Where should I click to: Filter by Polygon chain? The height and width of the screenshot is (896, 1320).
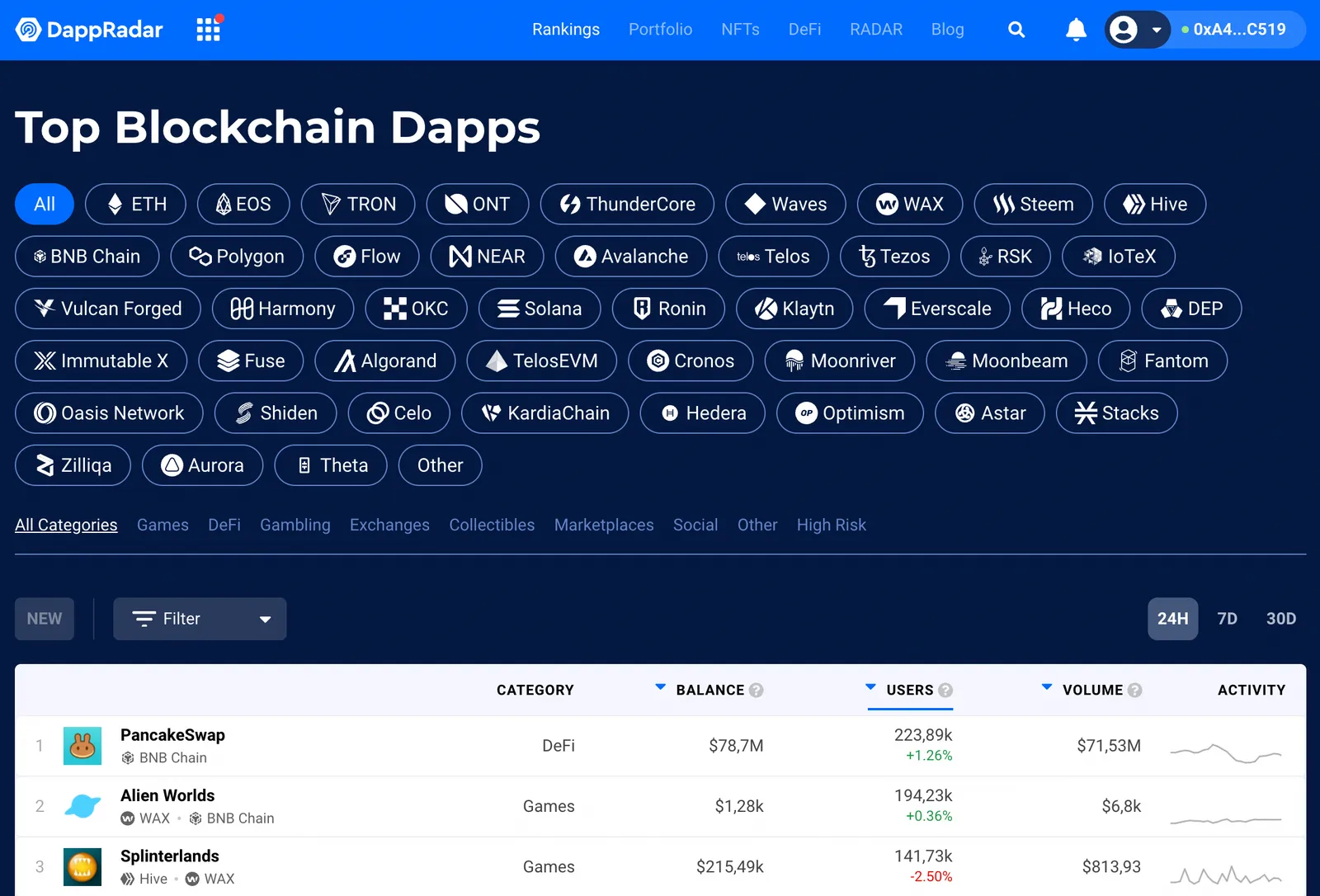pyautogui.click(x=237, y=257)
